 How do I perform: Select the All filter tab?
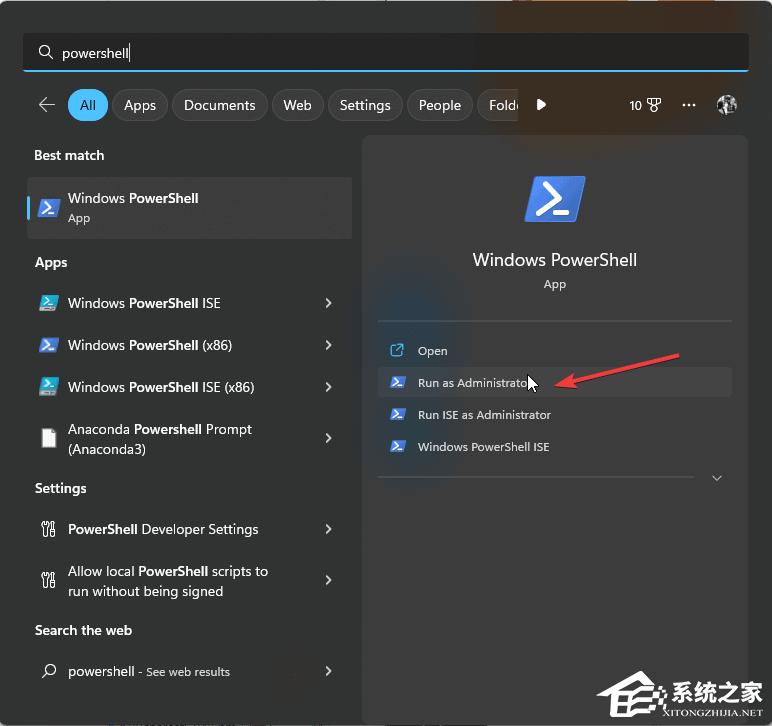[88, 105]
